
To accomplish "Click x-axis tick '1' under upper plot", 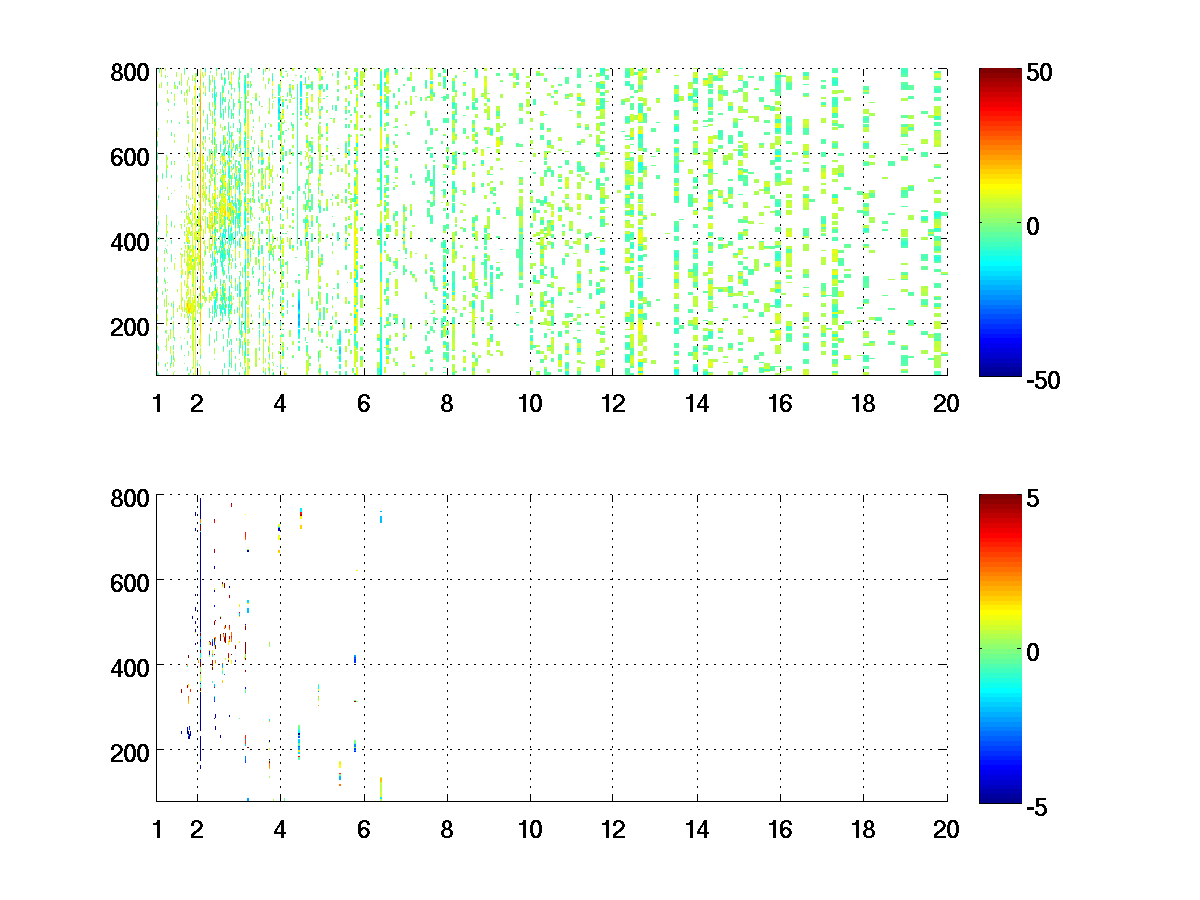I will [x=157, y=403].
